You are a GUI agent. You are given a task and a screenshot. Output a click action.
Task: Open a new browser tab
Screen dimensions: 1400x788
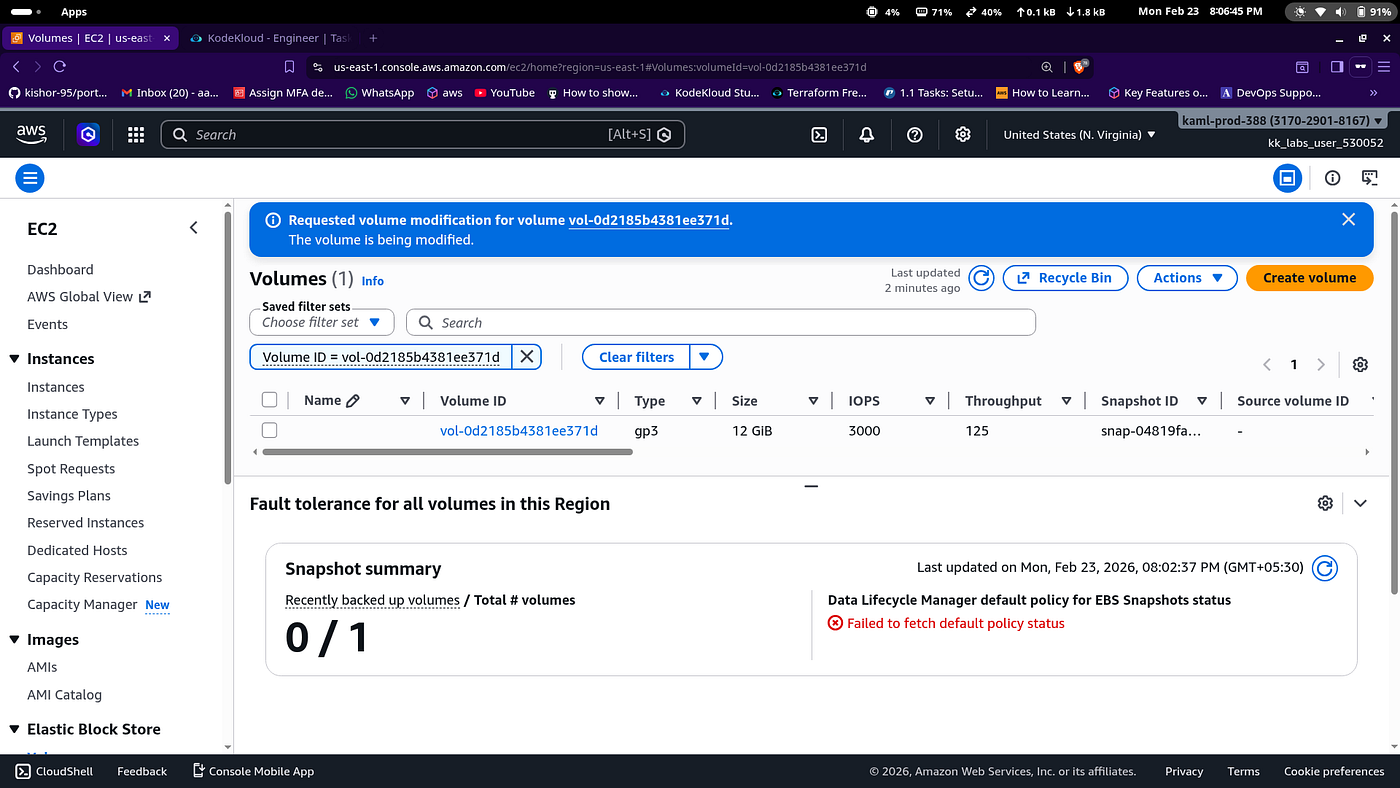[x=373, y=38]
